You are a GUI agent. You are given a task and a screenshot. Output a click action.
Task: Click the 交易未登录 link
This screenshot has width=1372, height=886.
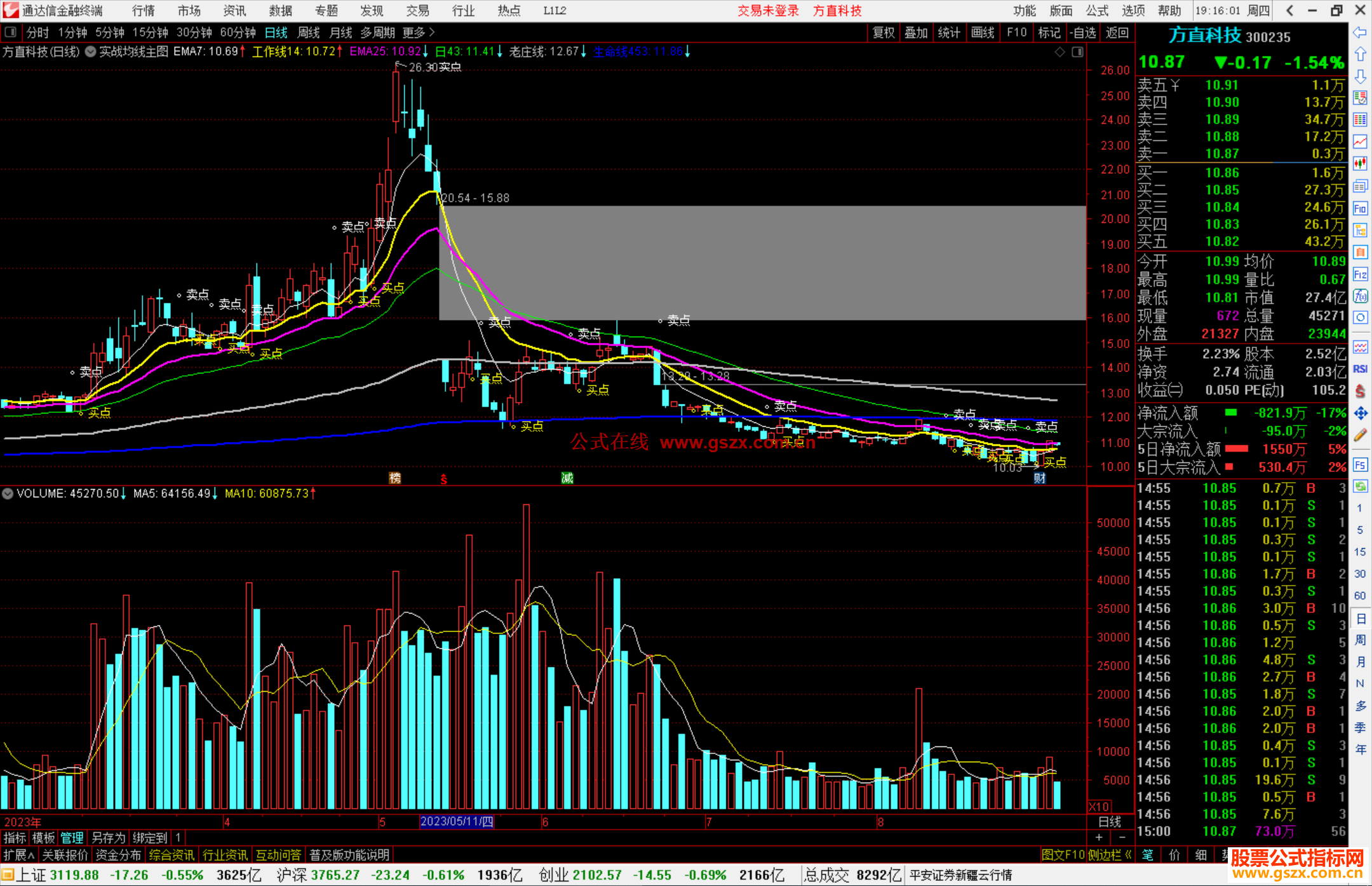(x=767, y=11)
